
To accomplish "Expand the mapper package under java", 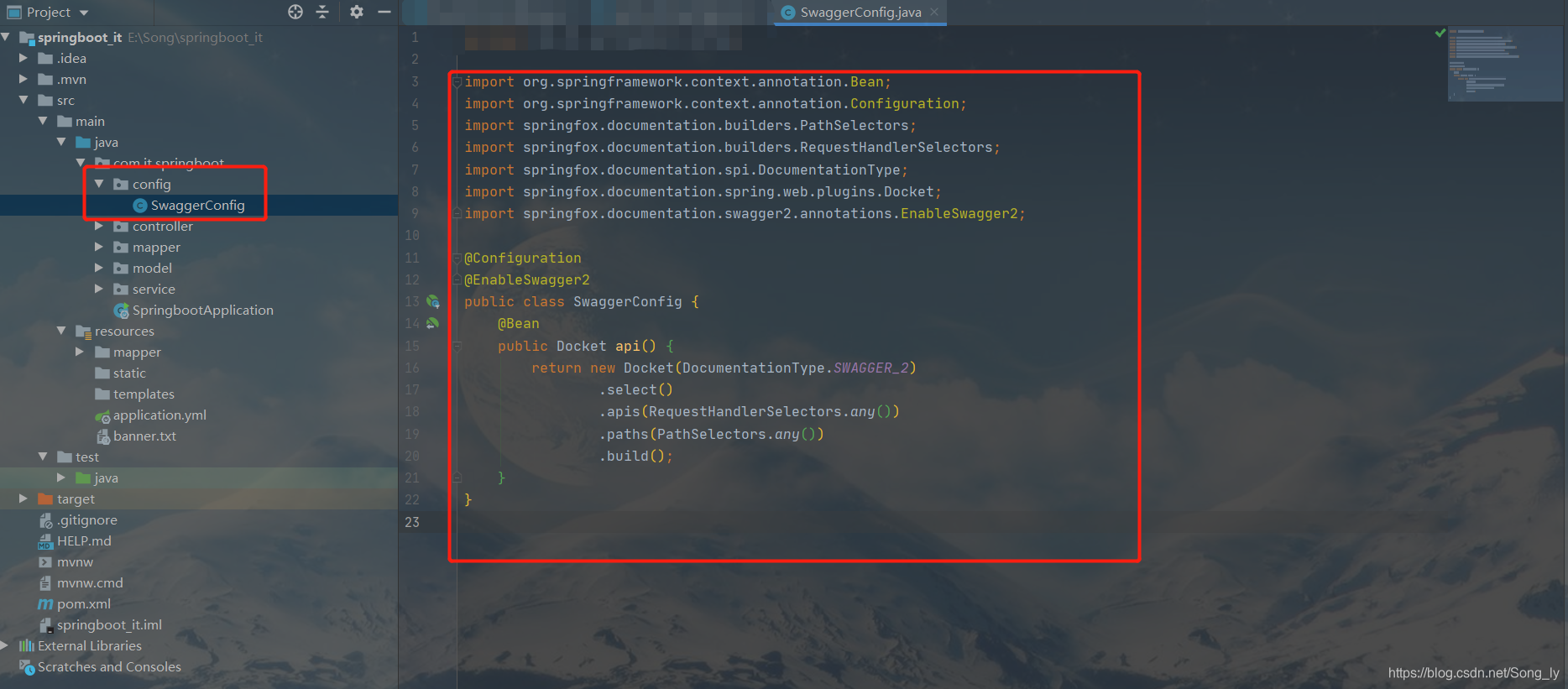I will (x=99, y=247).
